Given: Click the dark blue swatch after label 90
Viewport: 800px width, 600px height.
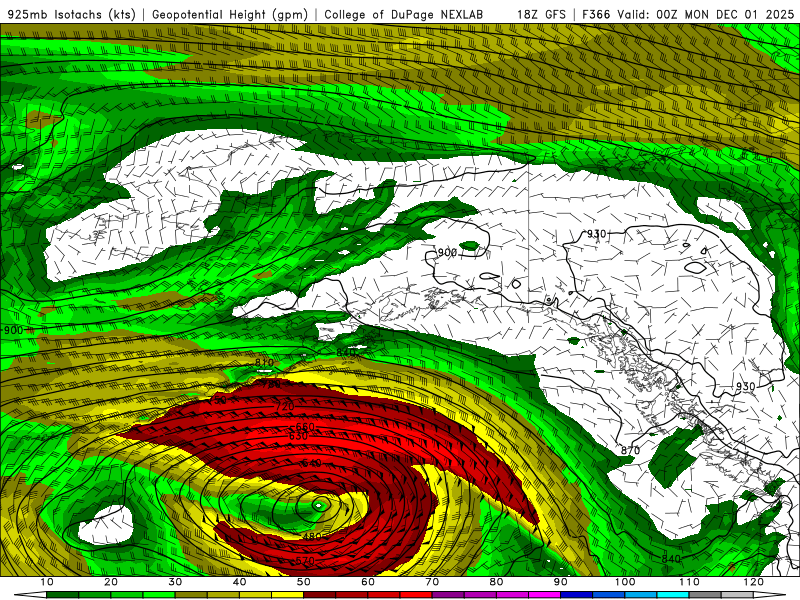Looking at the screenshot, I should 577,595.
